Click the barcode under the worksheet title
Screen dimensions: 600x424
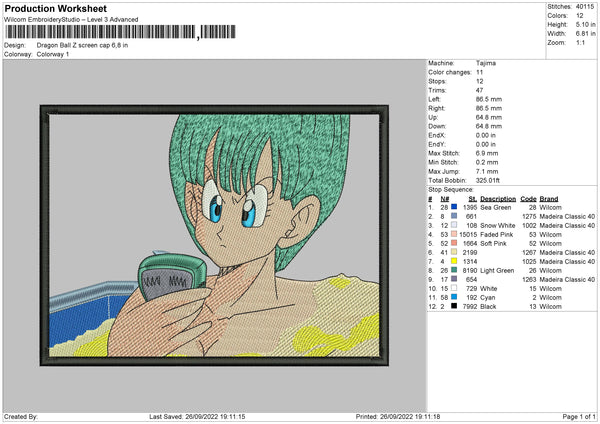[x=120, y=32]
